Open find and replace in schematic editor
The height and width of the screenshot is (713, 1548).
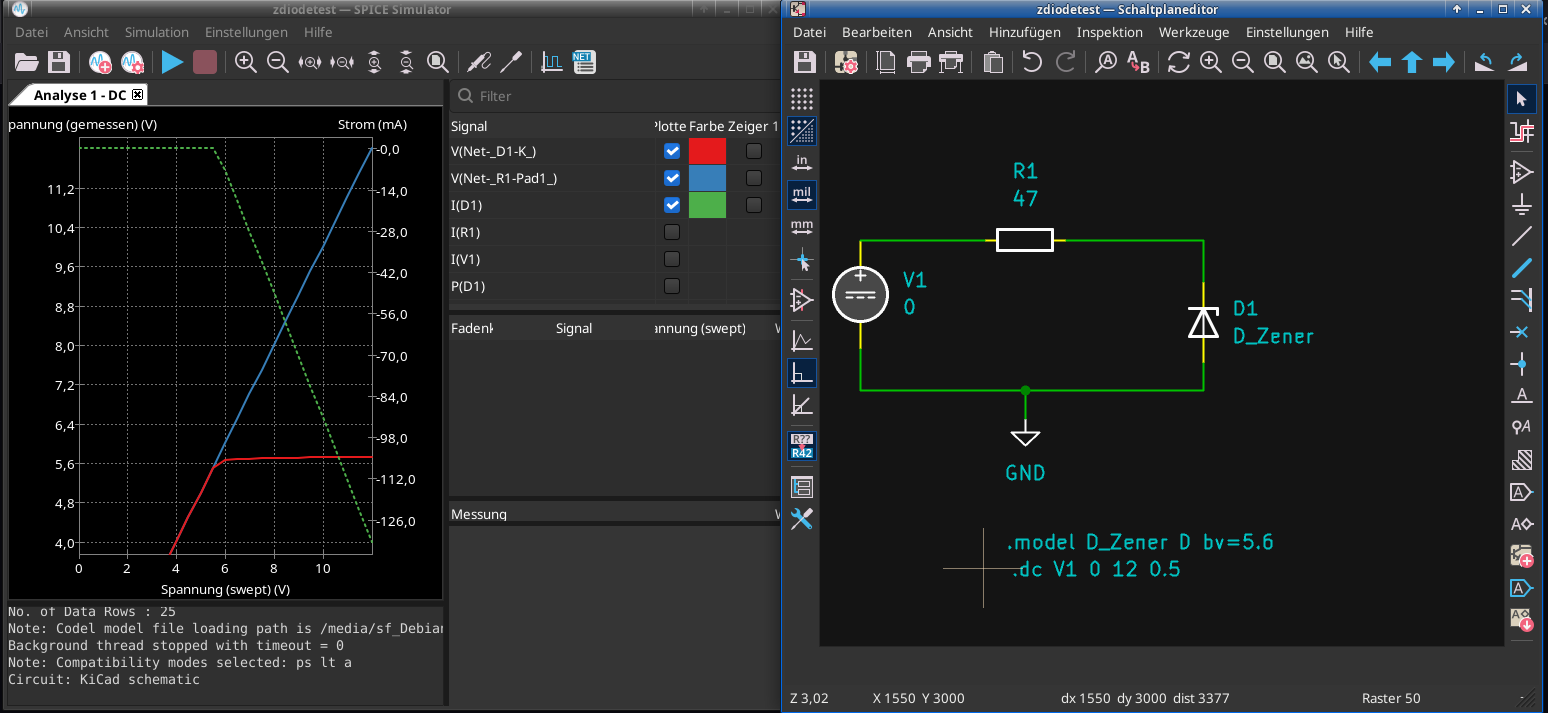tap(1138, 62)
